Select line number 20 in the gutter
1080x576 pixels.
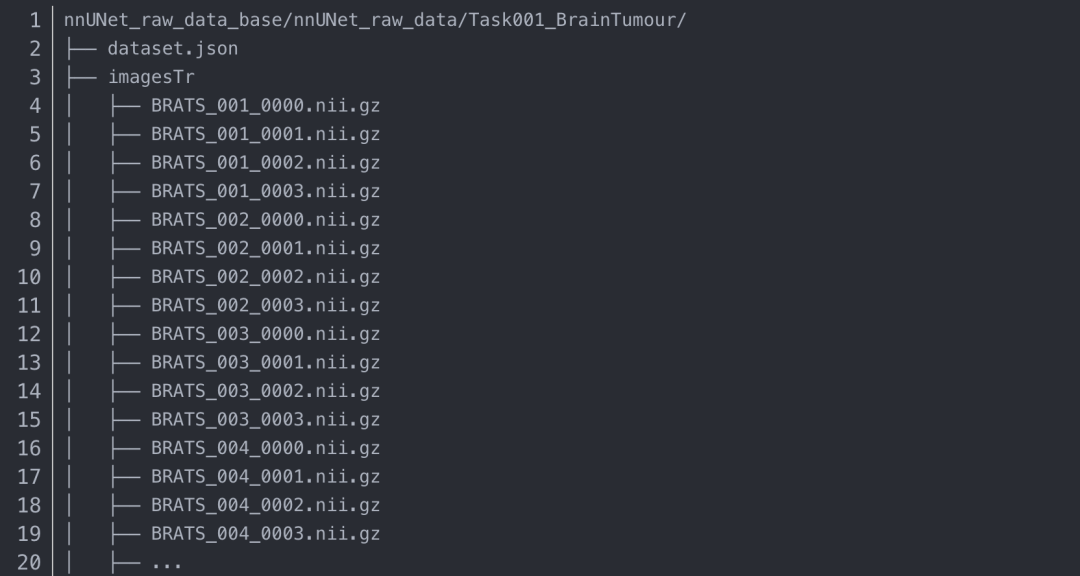(29, 563)
